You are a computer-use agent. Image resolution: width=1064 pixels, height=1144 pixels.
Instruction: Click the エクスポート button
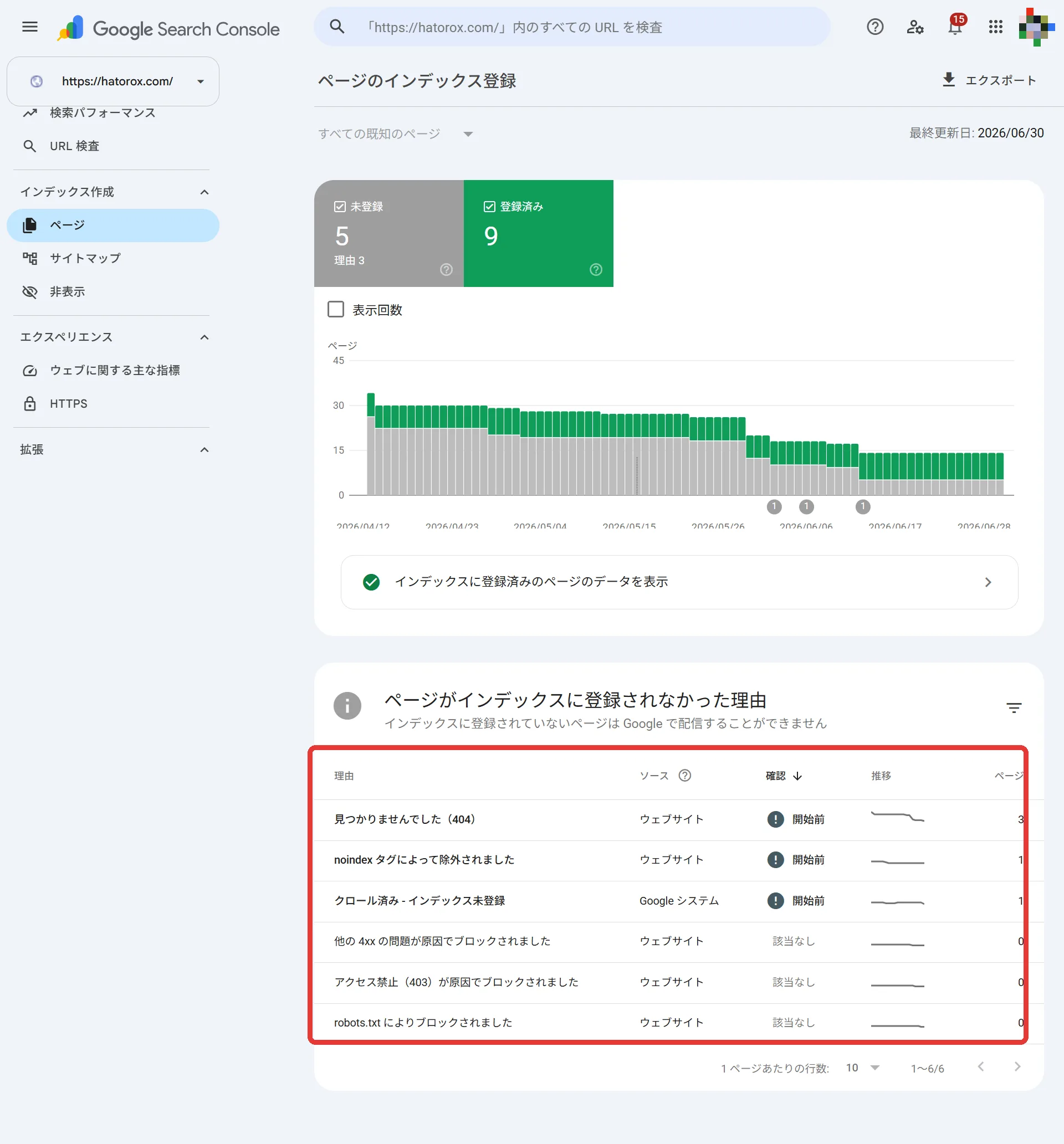click(989, 80)
